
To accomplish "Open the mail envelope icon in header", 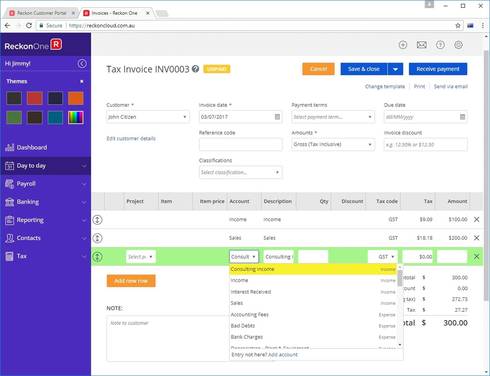I will (x=421, y=45).
